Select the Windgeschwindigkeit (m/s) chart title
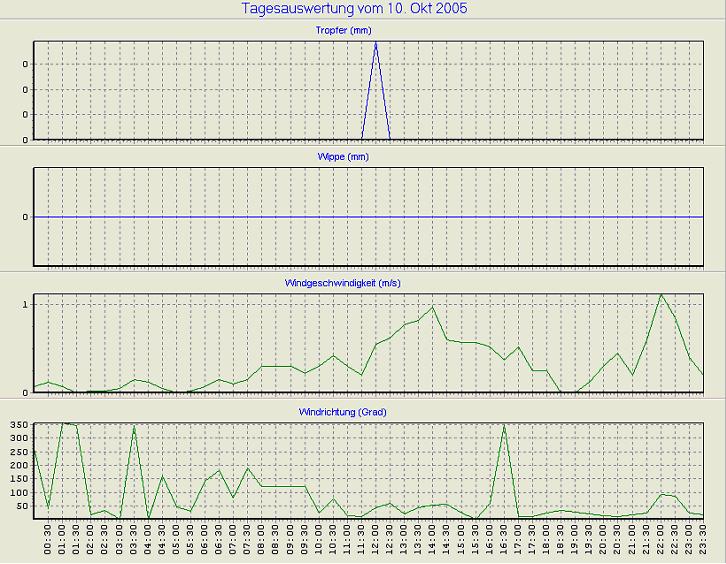Image resolution: width=726 pixels, height=564 pixels. click(363, 285)
